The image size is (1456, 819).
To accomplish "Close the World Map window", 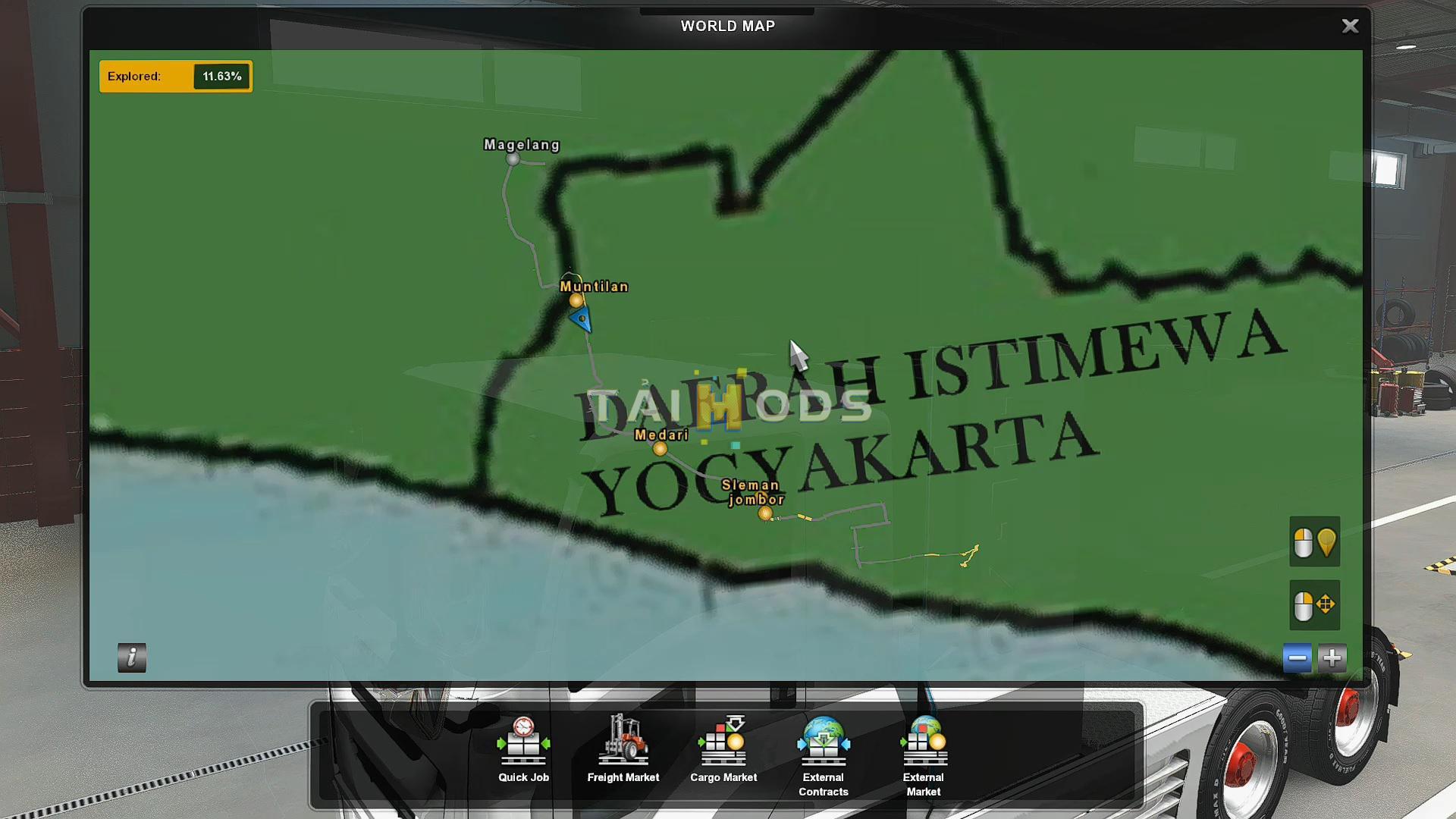I will coord(1350,26).
